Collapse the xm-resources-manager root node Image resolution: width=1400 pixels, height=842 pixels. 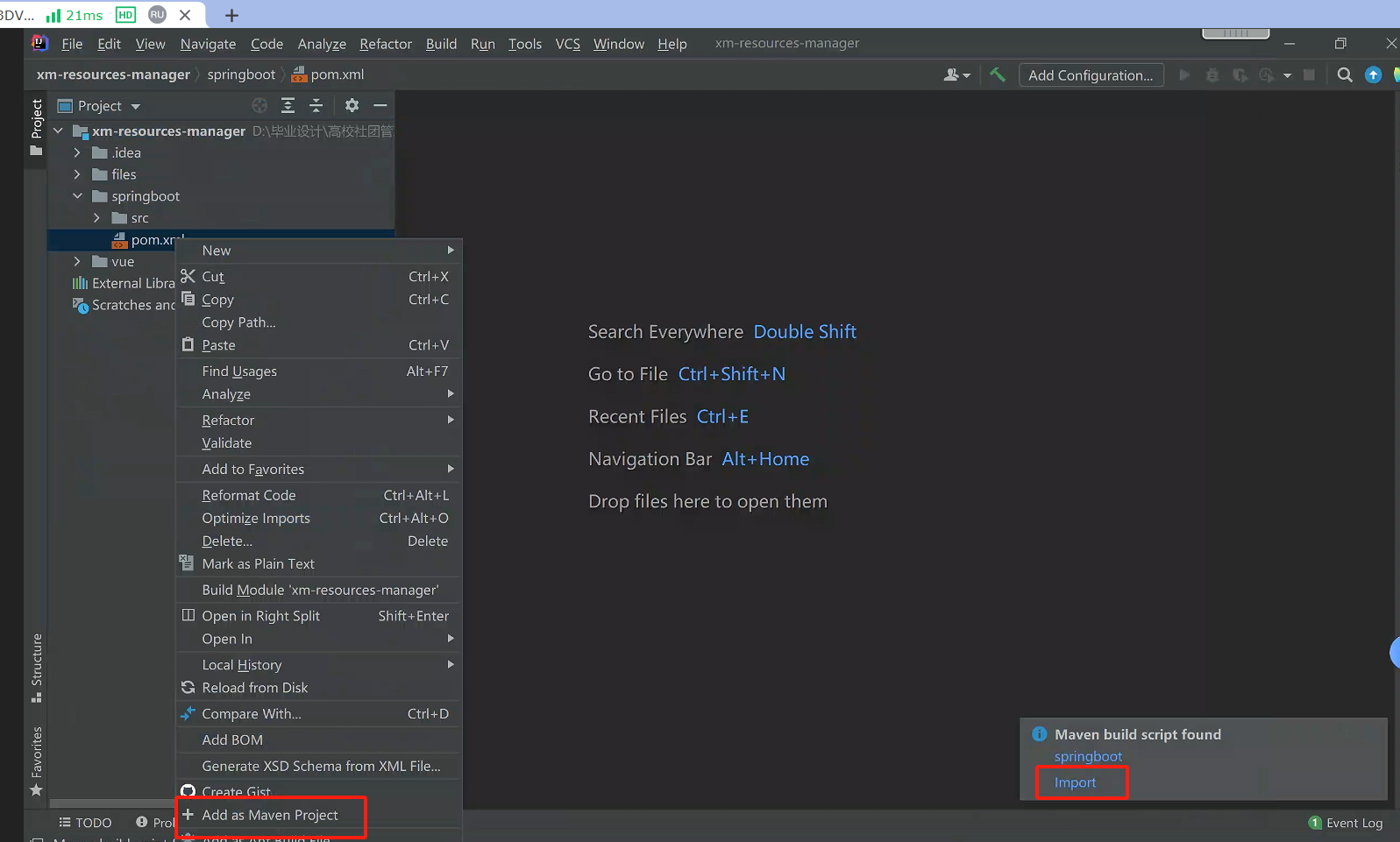pos(58,131)
